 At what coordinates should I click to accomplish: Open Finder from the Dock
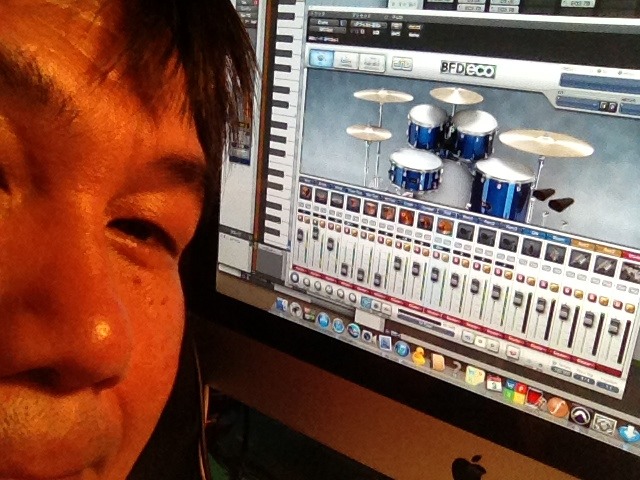coord(283,306)
